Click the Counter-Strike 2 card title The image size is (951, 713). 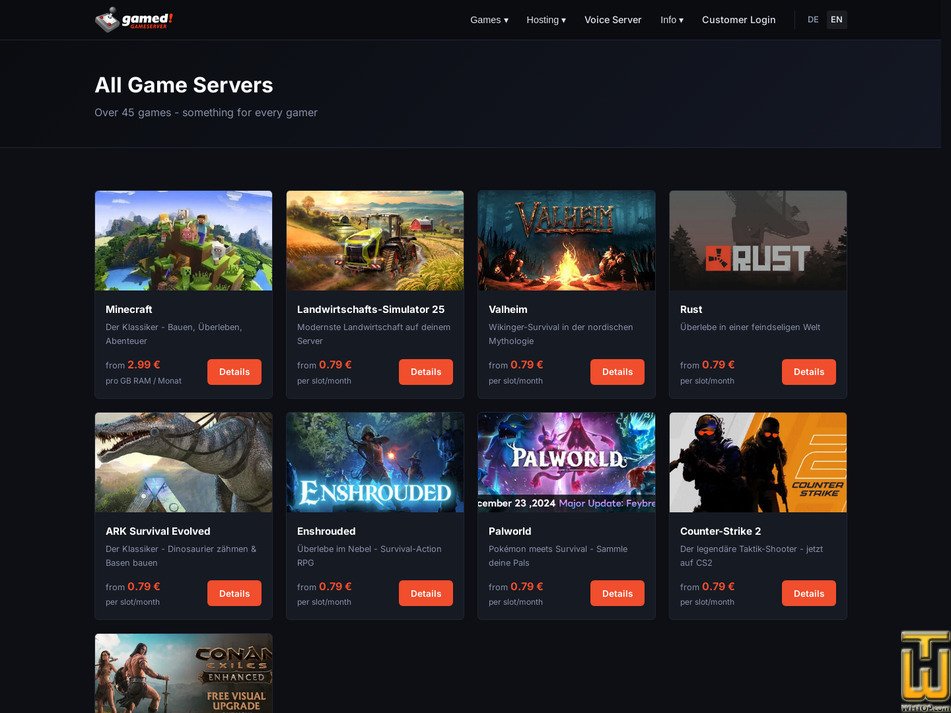click(x=721, y=531)
